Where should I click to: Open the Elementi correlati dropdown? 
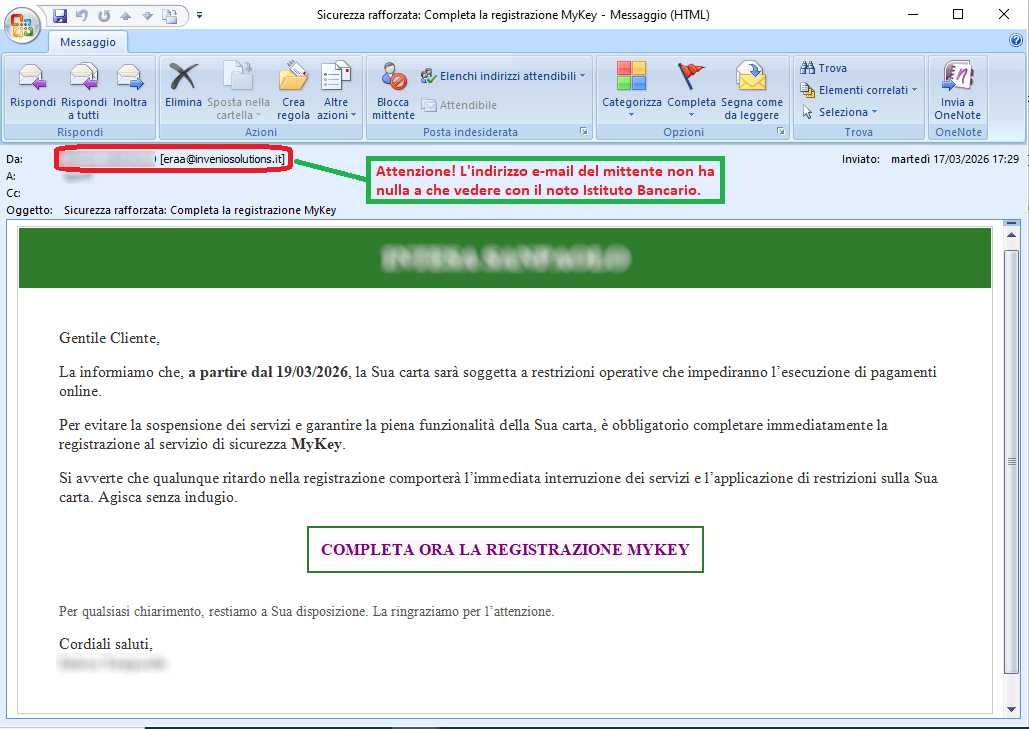pyautogui.click(x=858, y=90)
